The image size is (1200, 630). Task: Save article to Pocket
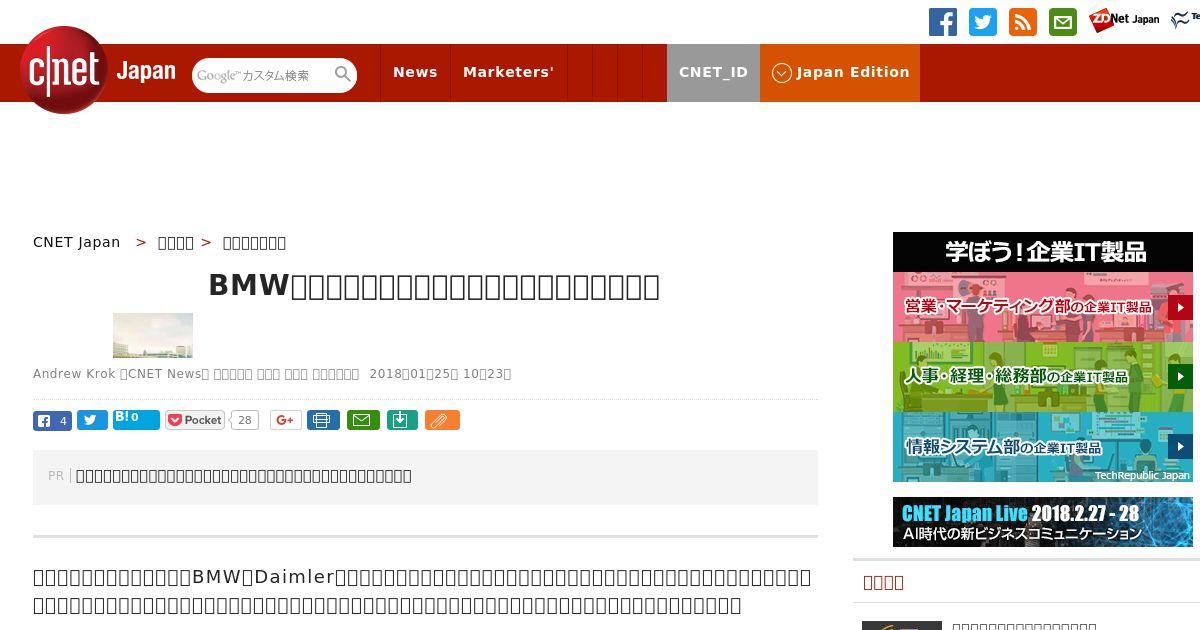point(196,421)
